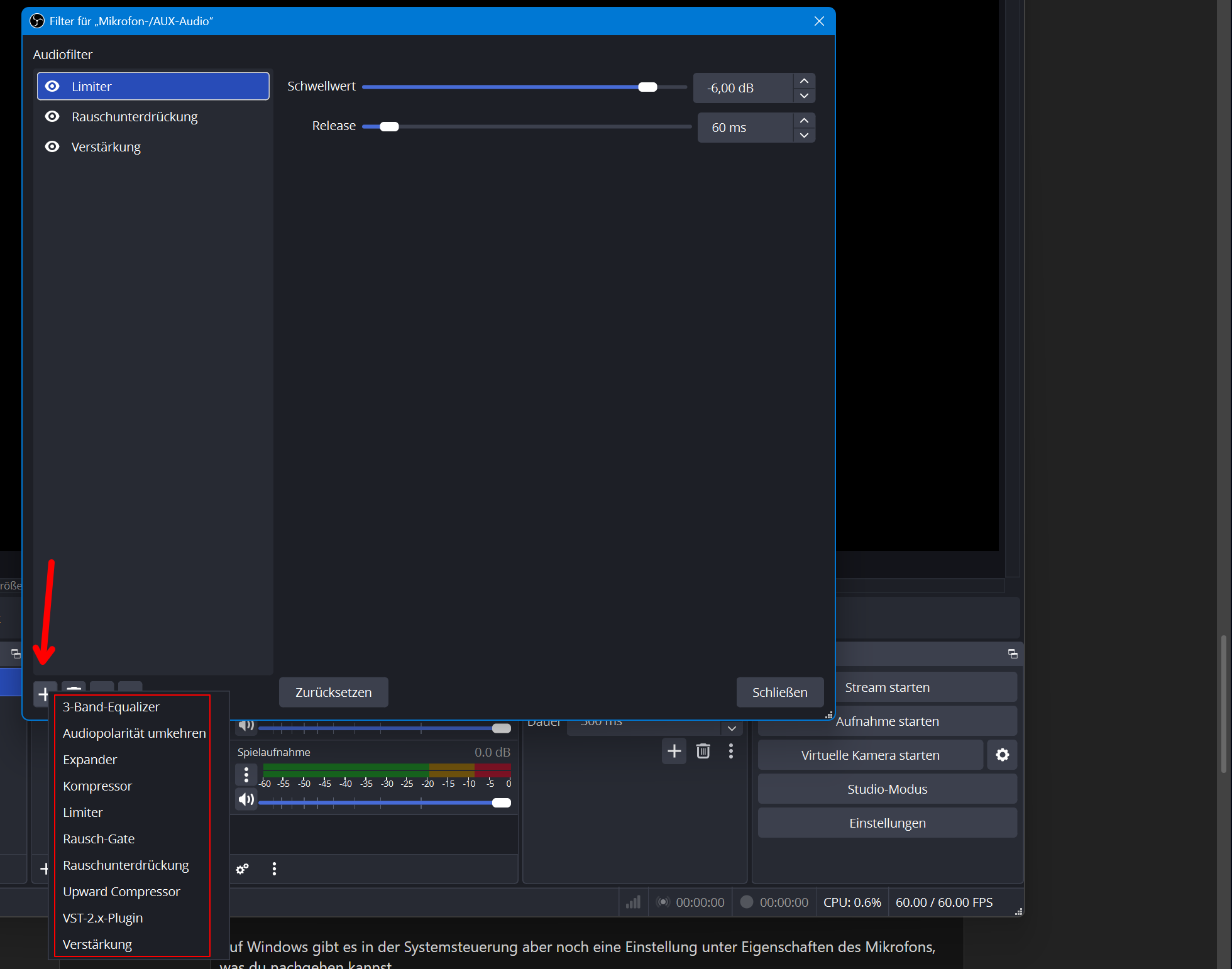Choose Kompressor from filter menu
The image size is (1232, 969).
(97, 786)
